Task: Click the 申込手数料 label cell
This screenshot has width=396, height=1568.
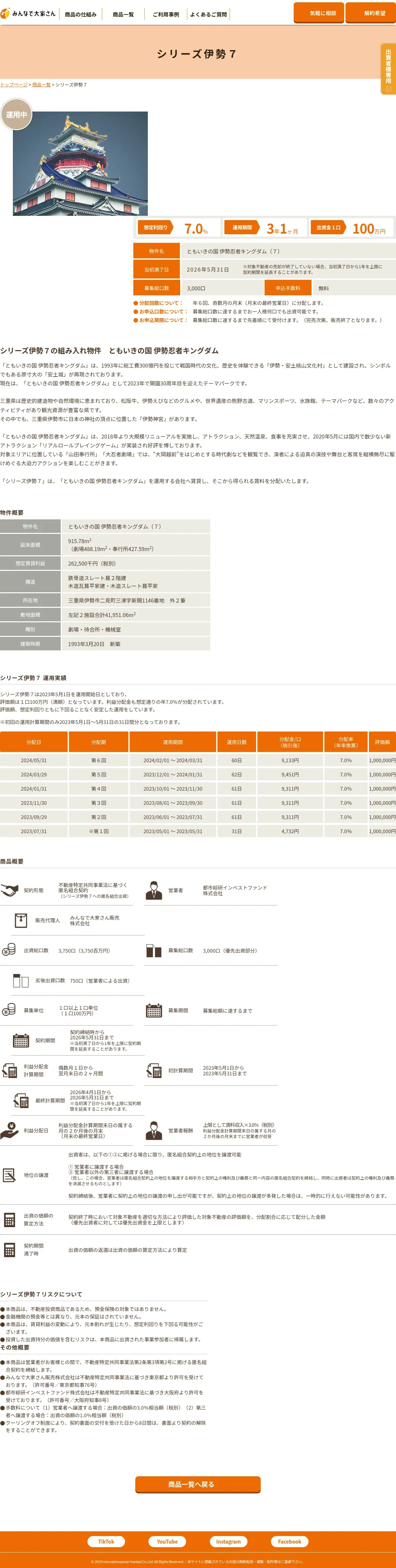Action: 288,288
